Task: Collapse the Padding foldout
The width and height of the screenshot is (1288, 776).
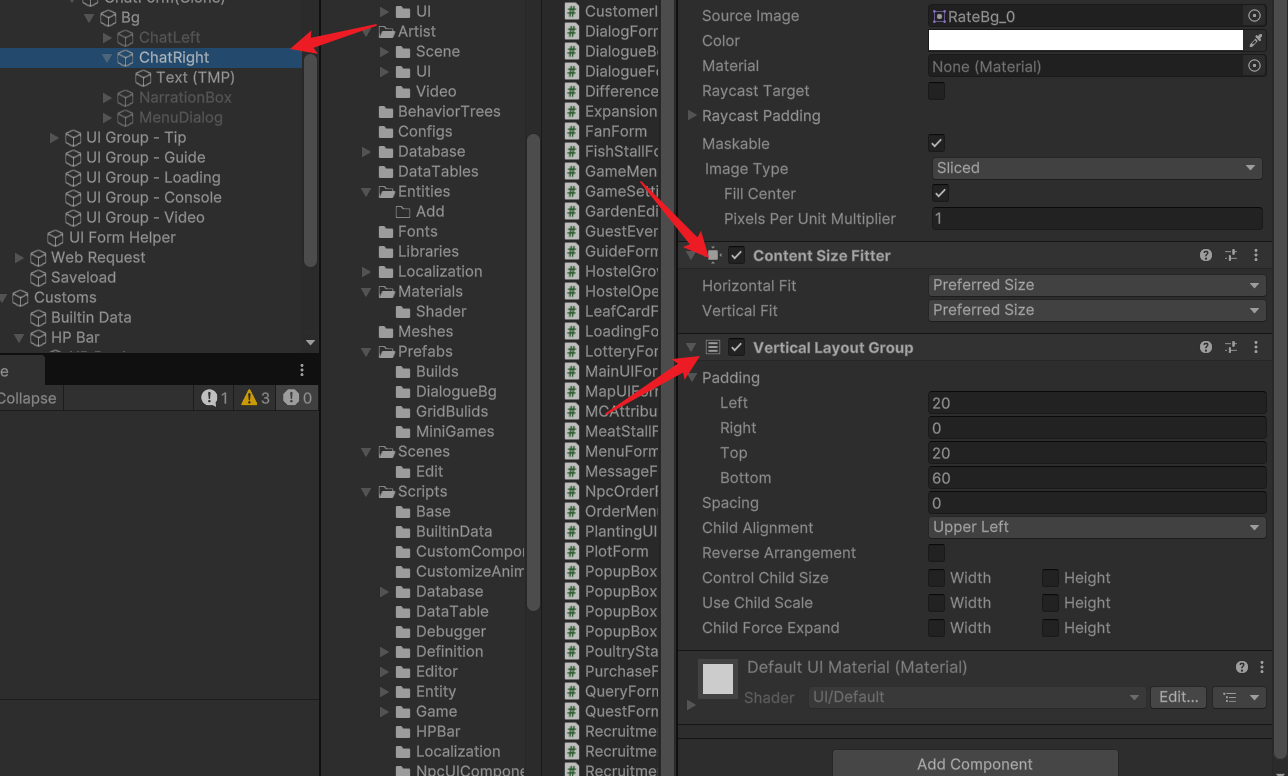Action: 692,378
